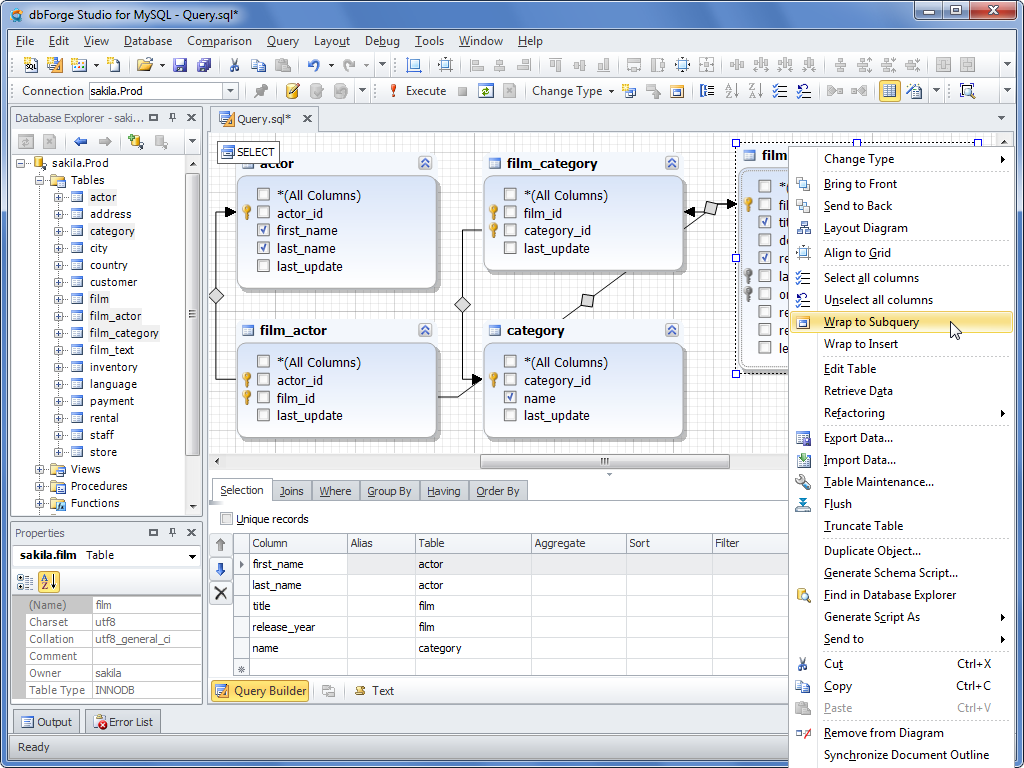Image resolution: width=1024 pixels, height=768 pixels.
Task: Click the New SQL document icon
Action: pos(30,65)
